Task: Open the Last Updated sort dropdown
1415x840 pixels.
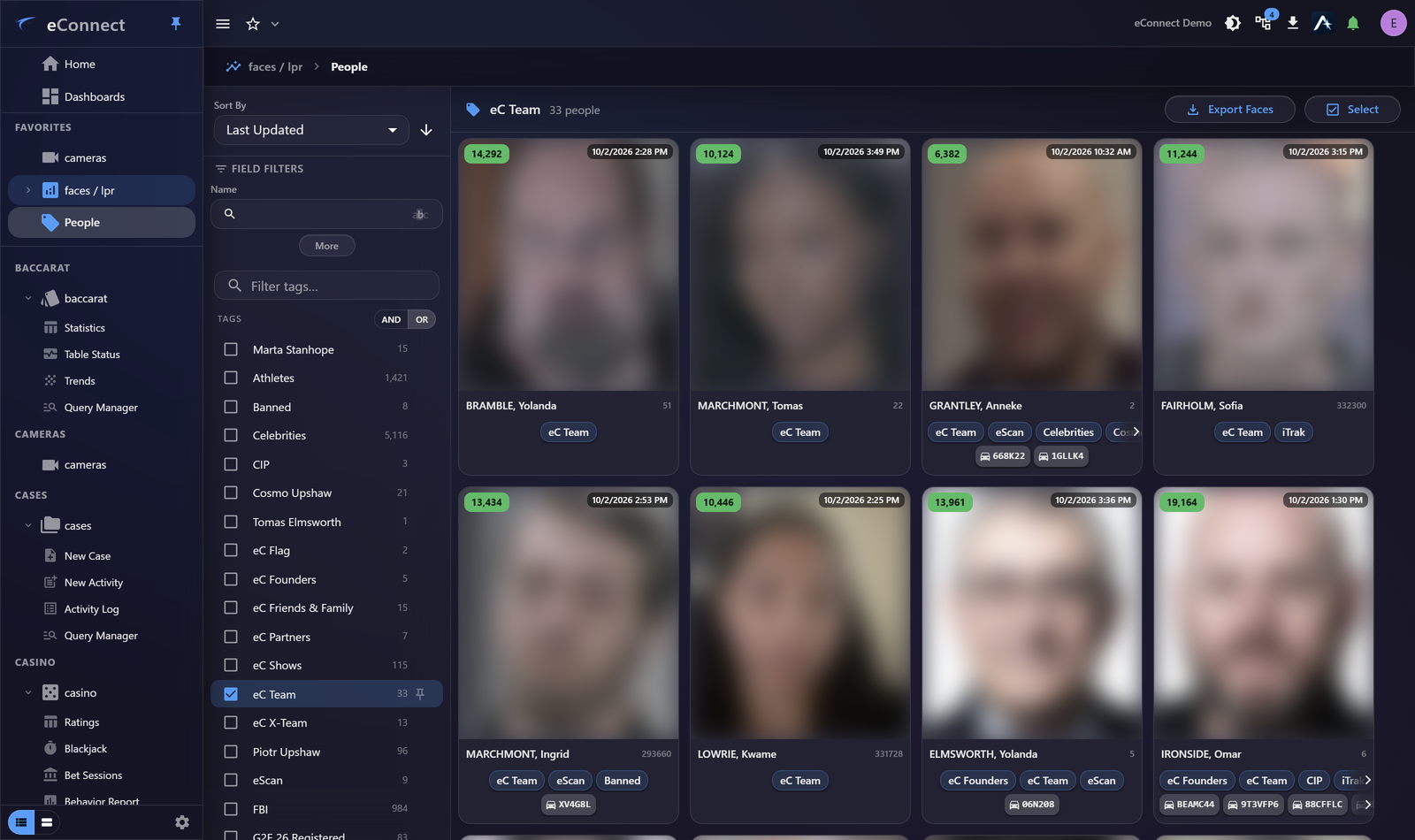Action: [311, 130]
